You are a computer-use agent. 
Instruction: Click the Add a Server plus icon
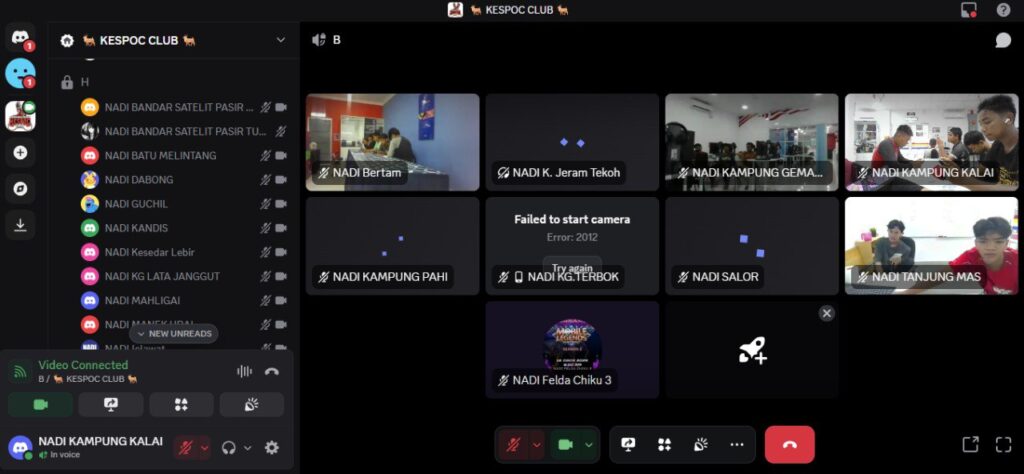(x=20, y=153)
